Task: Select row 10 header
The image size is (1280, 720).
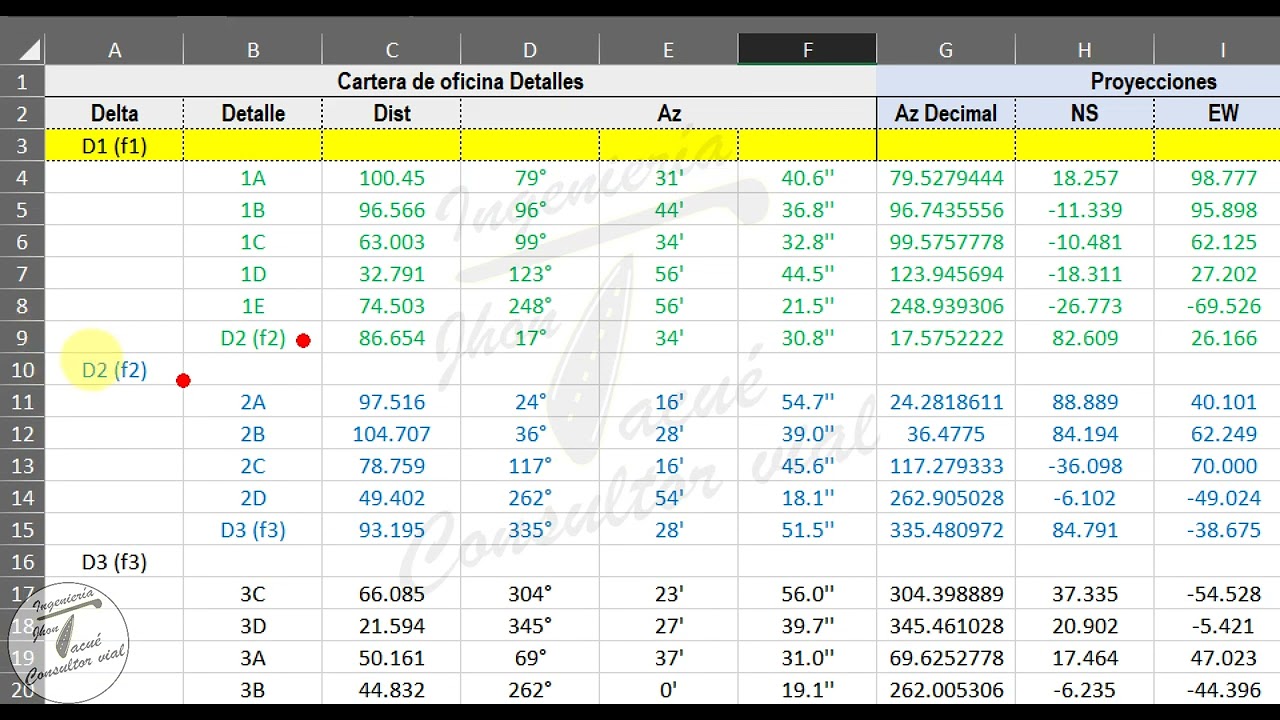Action: (x=22, y=369)
